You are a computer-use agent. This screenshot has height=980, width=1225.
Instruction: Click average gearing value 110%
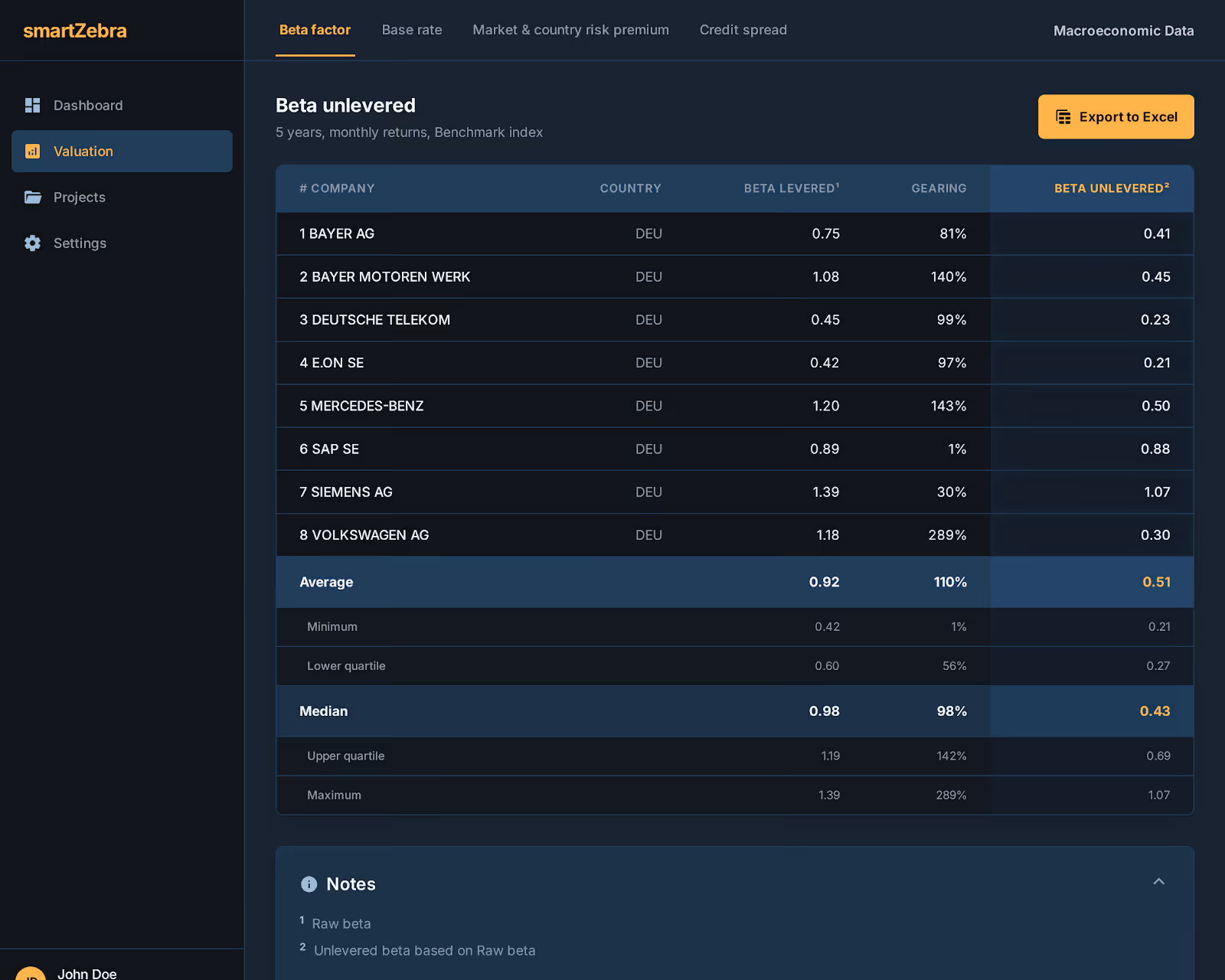(x=950, y=582)
